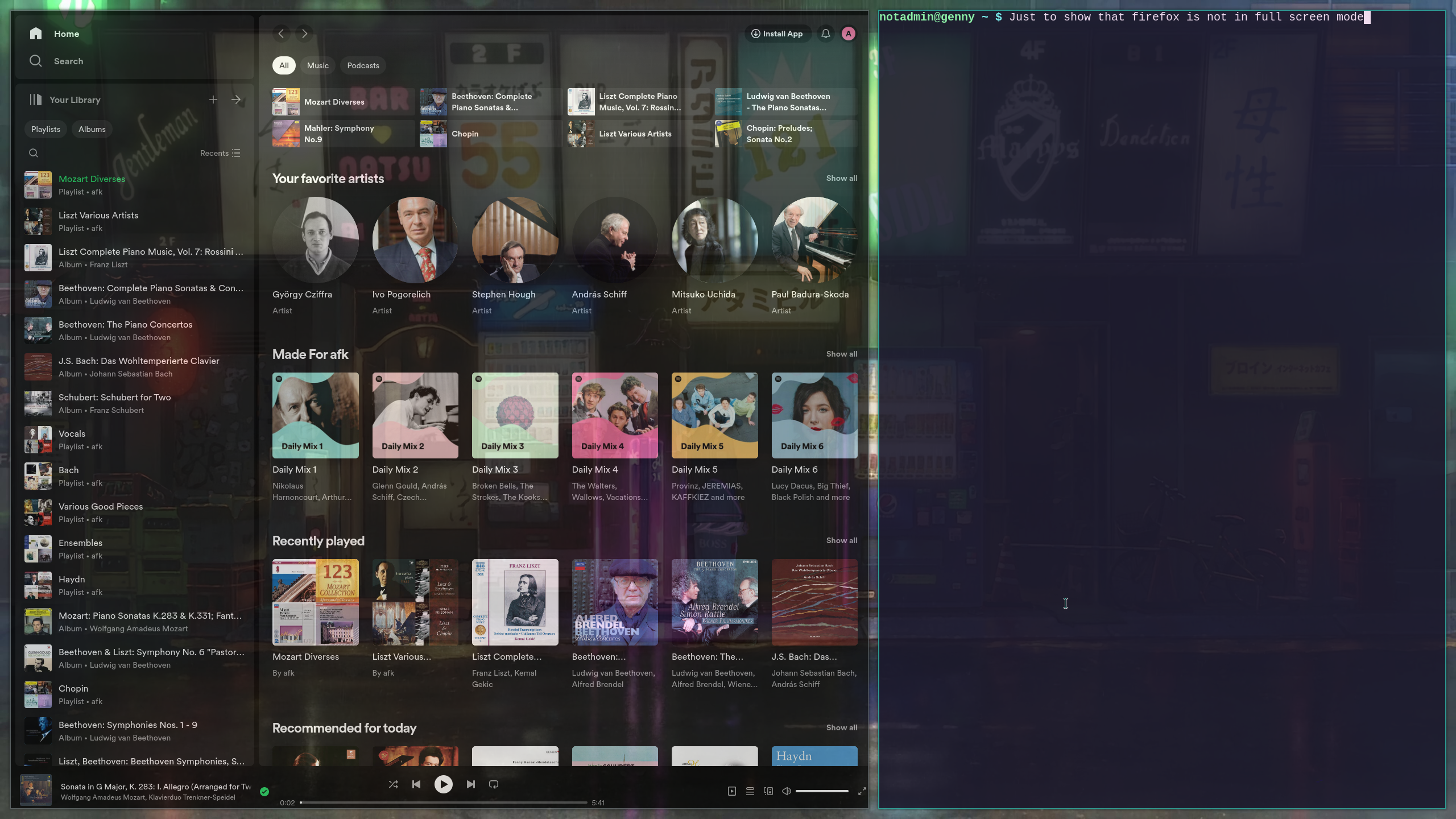Screen dimensions: 1456x819
Task: Show all Recently played
Action: [x=842, y=541]
